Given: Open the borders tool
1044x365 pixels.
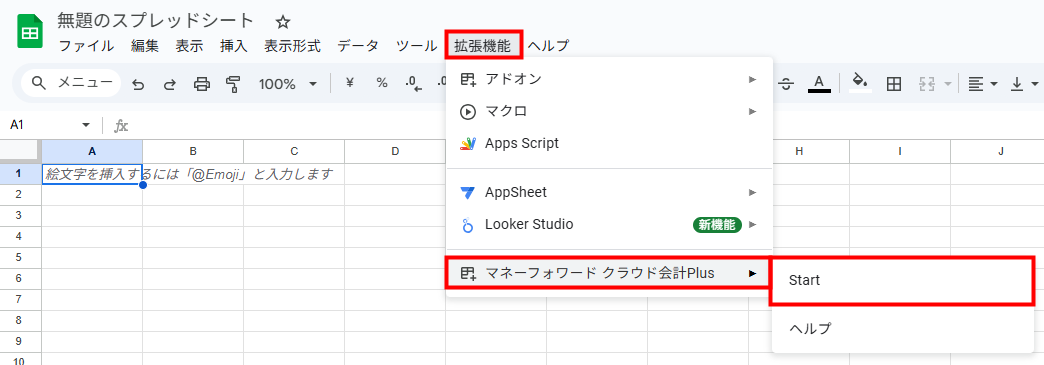Looking at the screenshot, I should [894, 84].
